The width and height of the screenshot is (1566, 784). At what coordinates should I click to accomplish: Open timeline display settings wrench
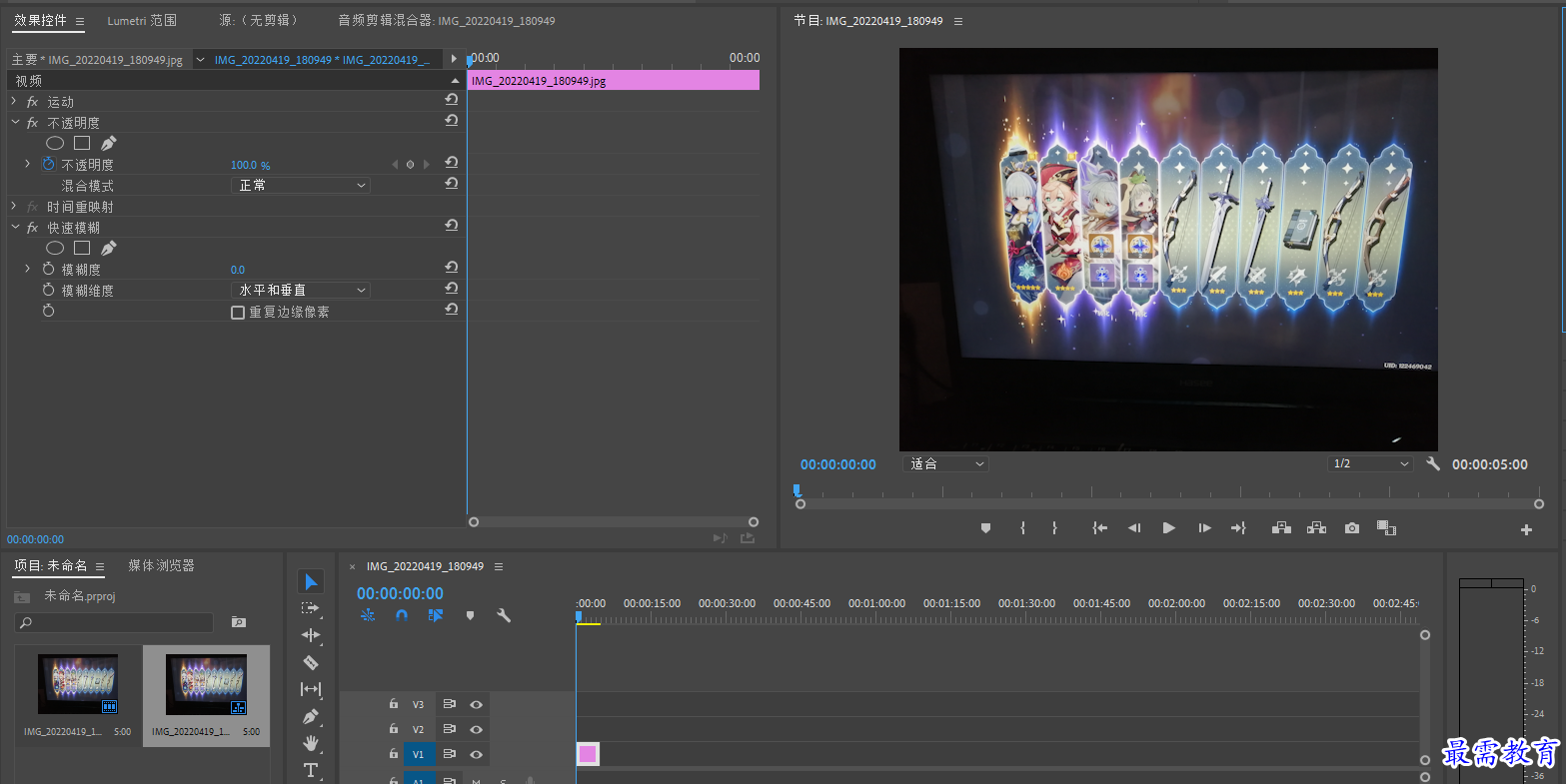pos(504,615)
